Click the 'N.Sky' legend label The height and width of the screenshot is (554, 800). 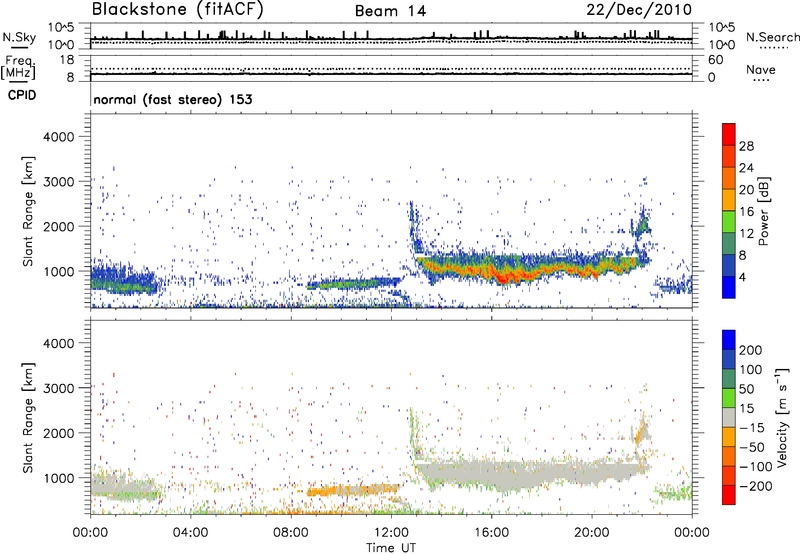(x=19, y=37)
